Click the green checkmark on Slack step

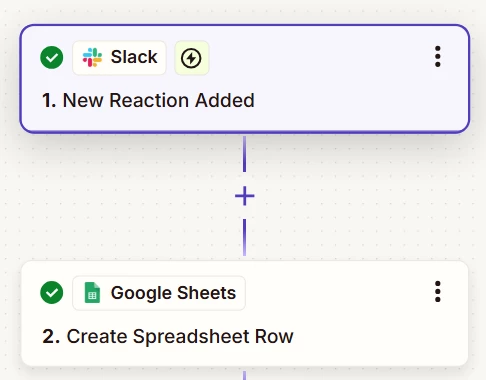[x=52, y=58]
